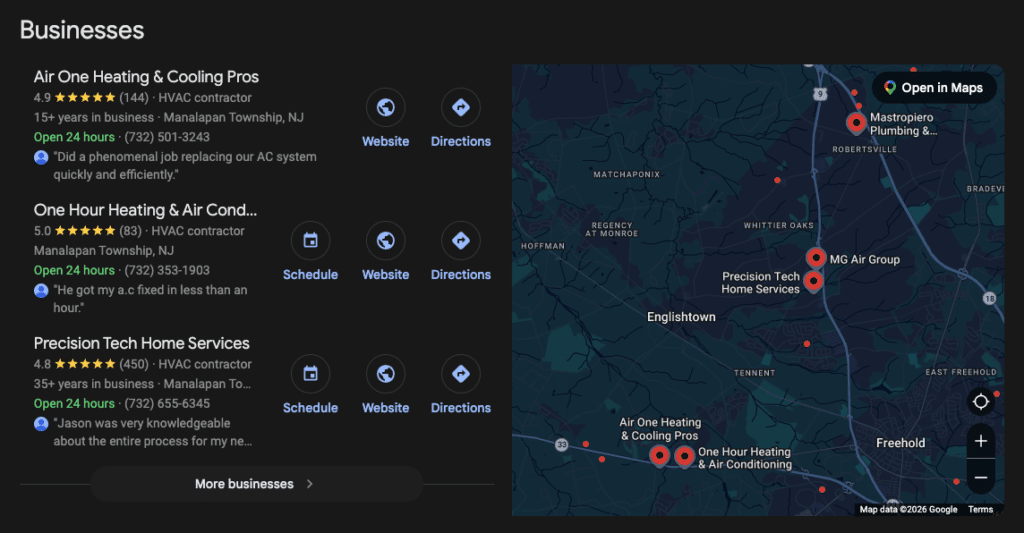Click Englishtown label on the map
This screenshot has height=533, width=1024.
tap(681, 317)
